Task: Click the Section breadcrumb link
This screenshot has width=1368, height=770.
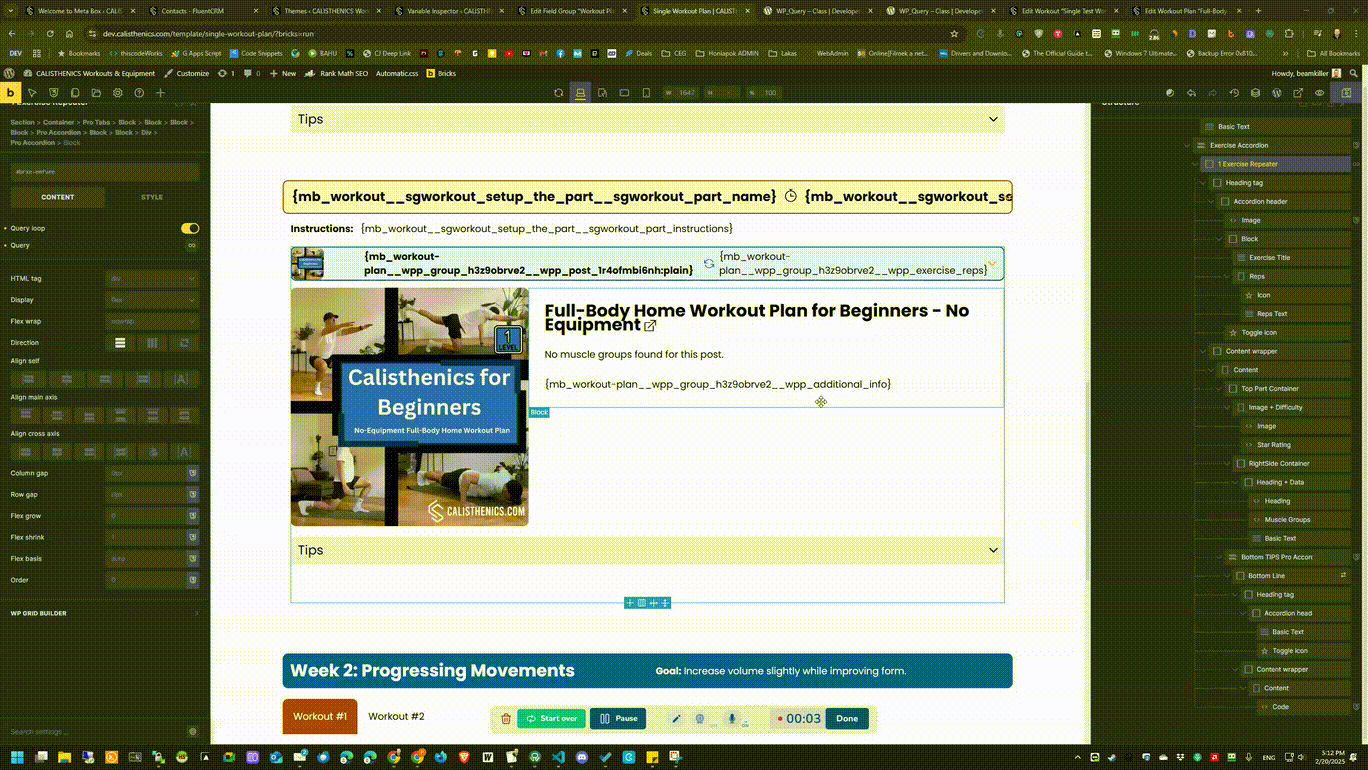Action: pyautogui.click(x=22, y=122)
